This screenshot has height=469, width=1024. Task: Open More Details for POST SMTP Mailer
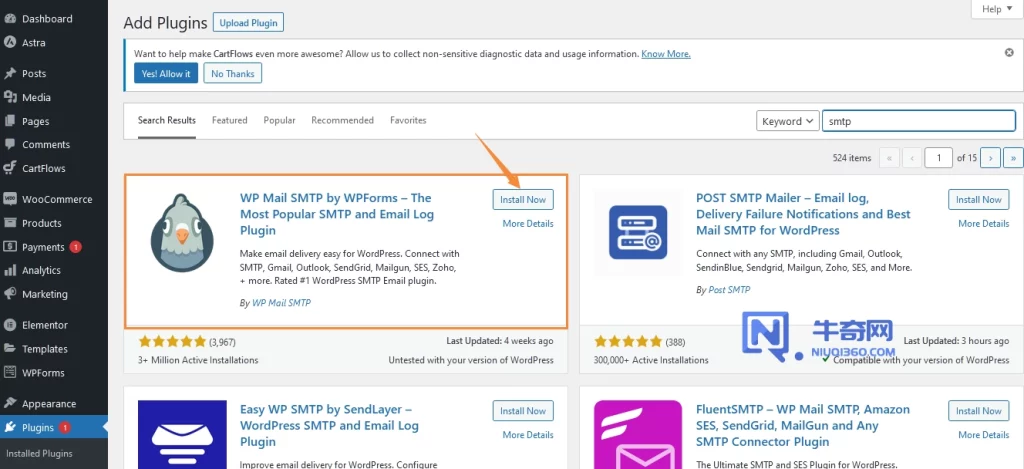tap(984, 223)
